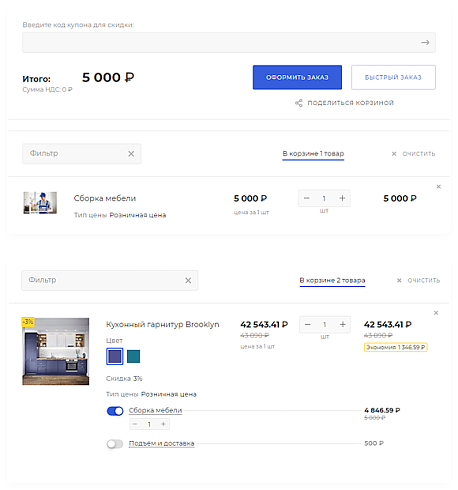Enable the Подъём и доставка toggle
The image size is (458, 490).
(x=115, y=444)
